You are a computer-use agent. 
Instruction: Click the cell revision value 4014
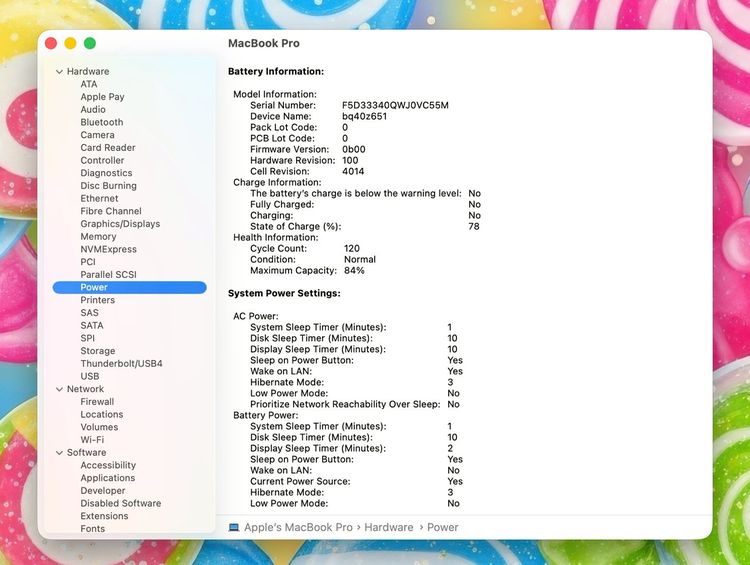(x=353, y=171)
